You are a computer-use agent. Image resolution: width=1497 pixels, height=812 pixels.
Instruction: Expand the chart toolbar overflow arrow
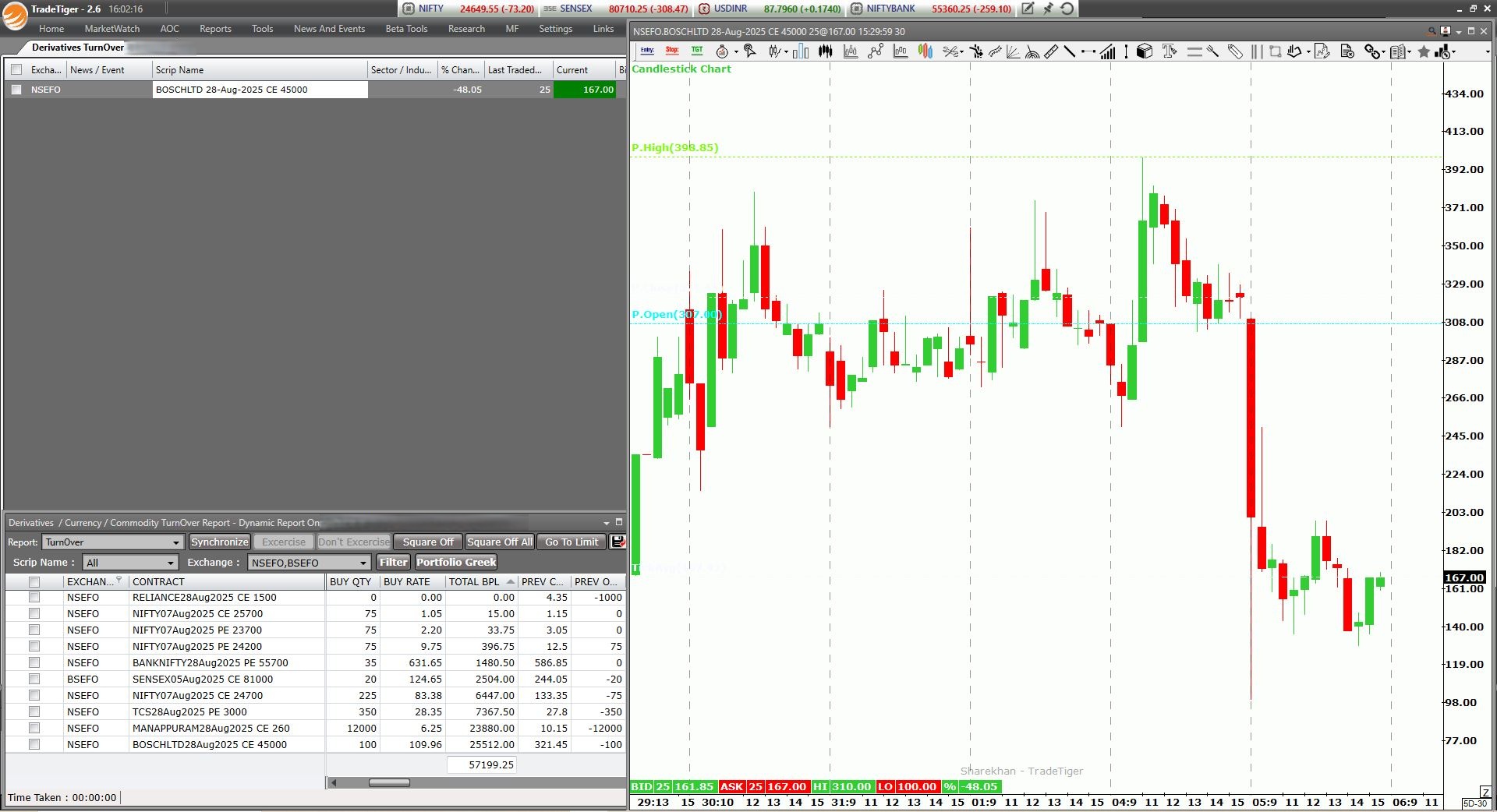coord(1488,52)
